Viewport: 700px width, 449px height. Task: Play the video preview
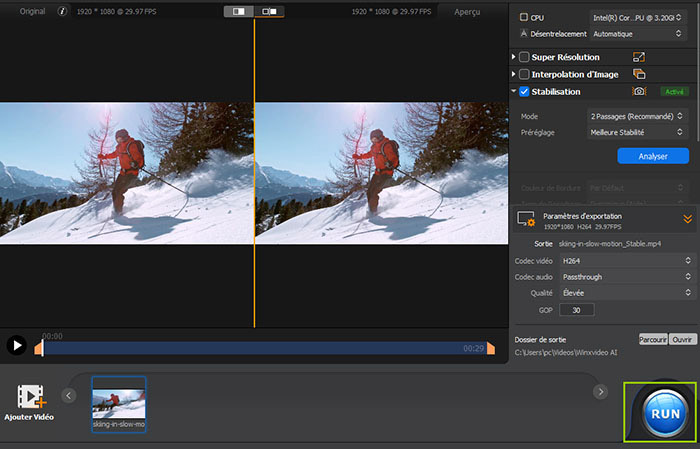pyautogui.click(x=17, y=345)
